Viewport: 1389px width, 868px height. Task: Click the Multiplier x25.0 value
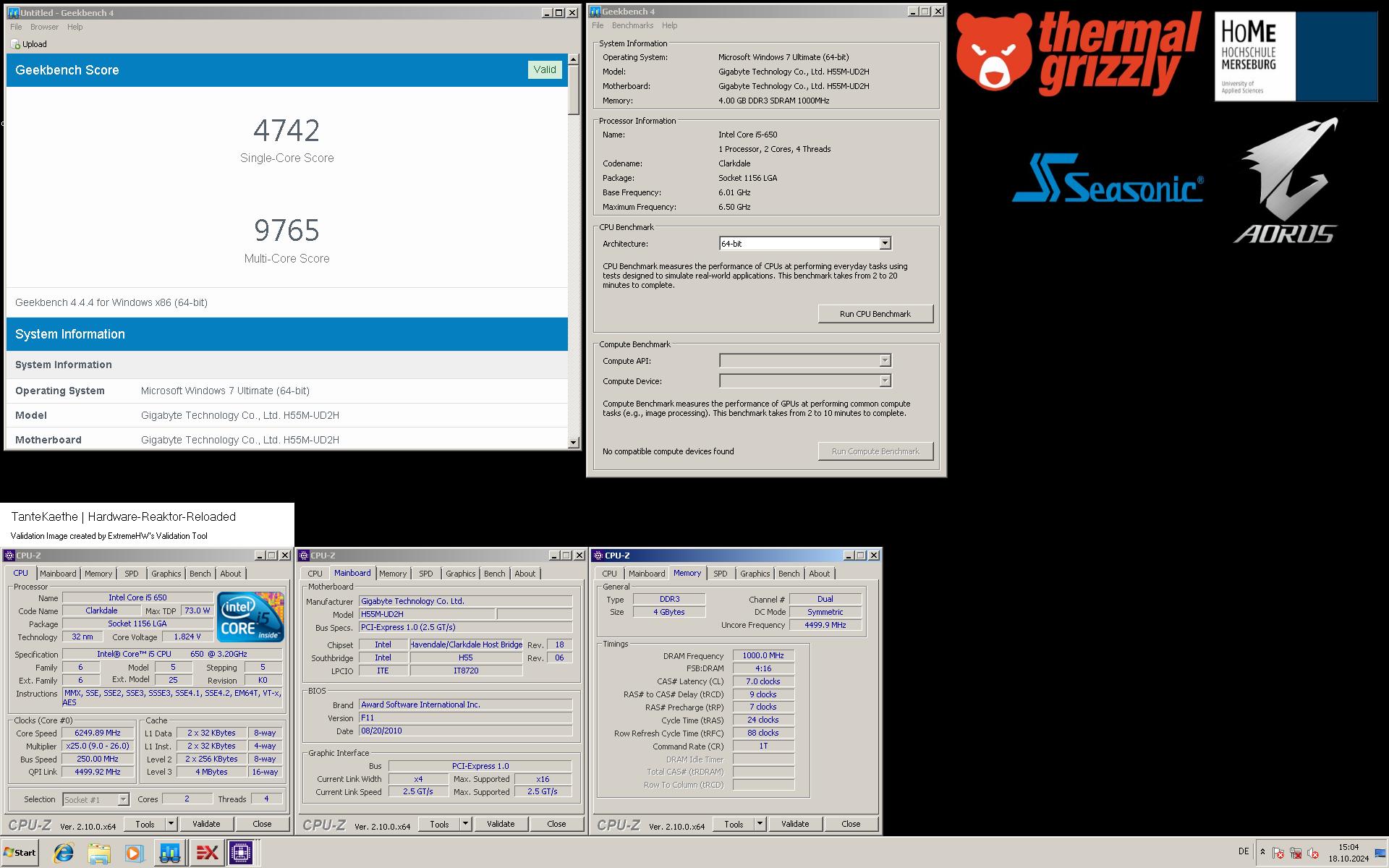pyautogui.click(x=98, y=746)
